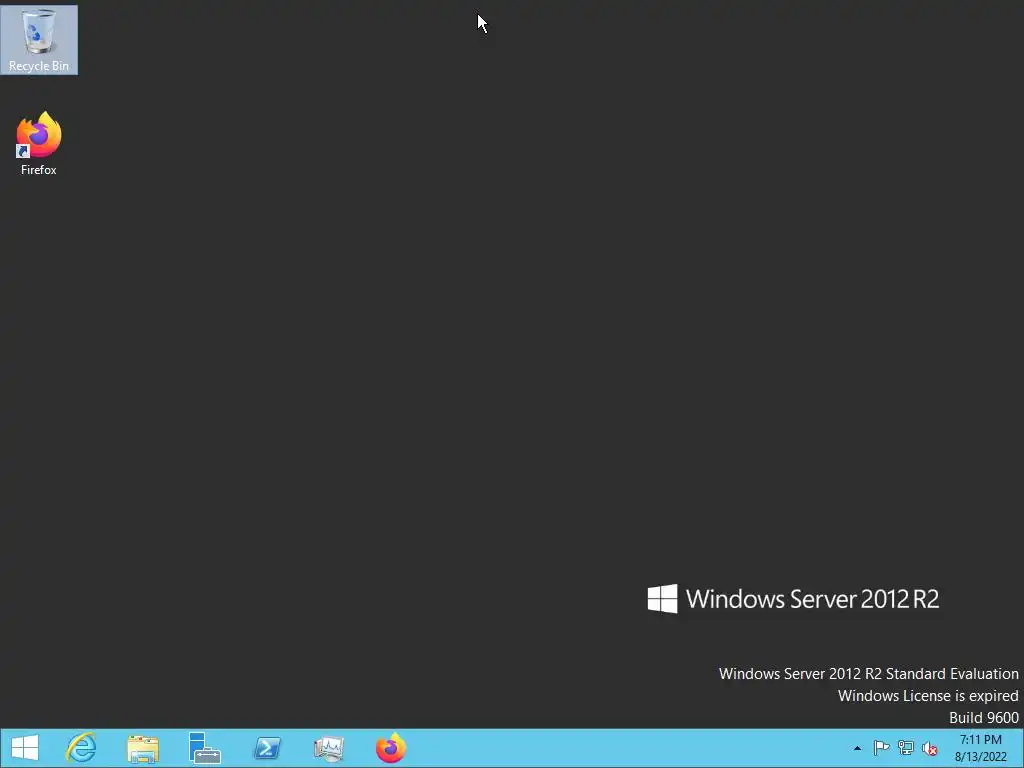Image resolution: width=1024 pixels, height=768 pixels.
Task: Open the clock showing 7:11 PM
Action: (x=980, y=740)
